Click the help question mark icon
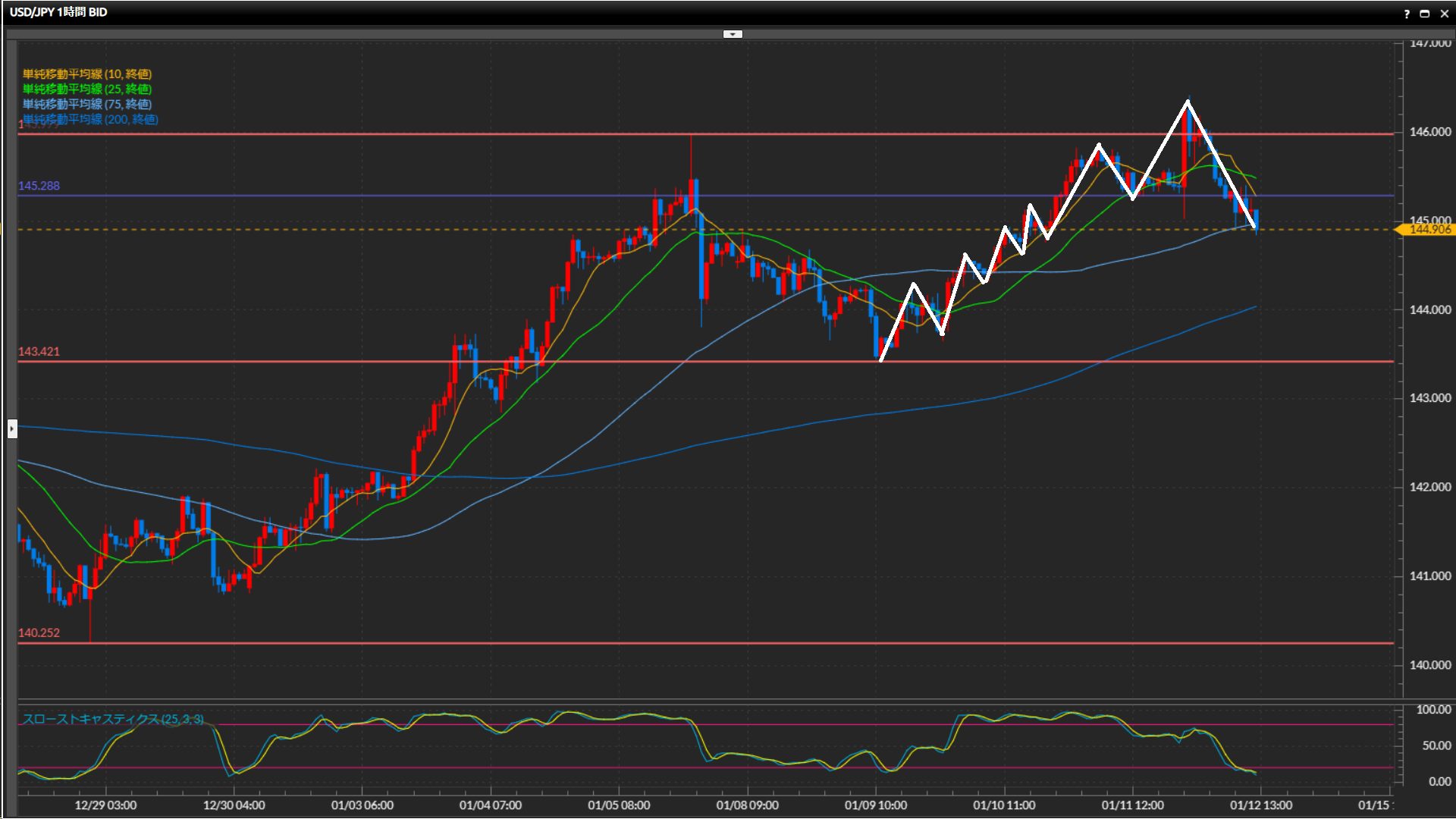The image size is (1456, 819). click(1407, 14)
